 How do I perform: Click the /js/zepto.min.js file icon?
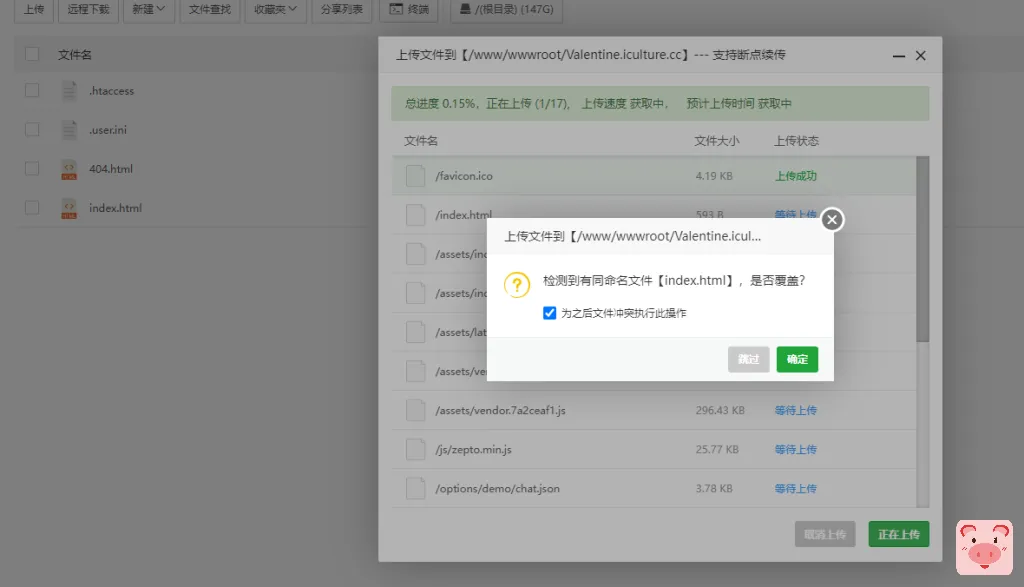pyautogui.click(x=415, y=449)
